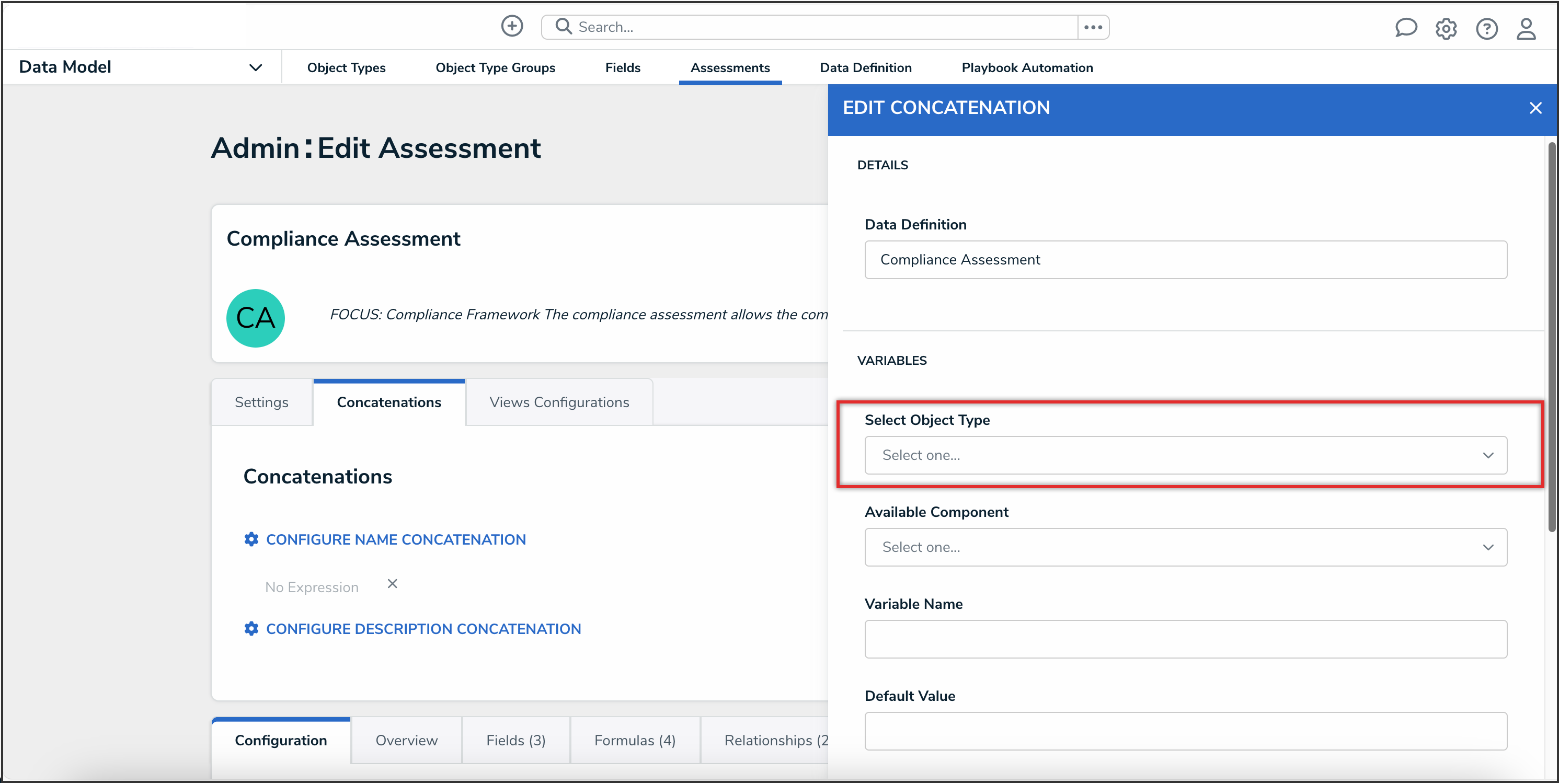1559x784 pixels.
Task: Close the Edit Concatenation panel
Action: coord(1535,108)
